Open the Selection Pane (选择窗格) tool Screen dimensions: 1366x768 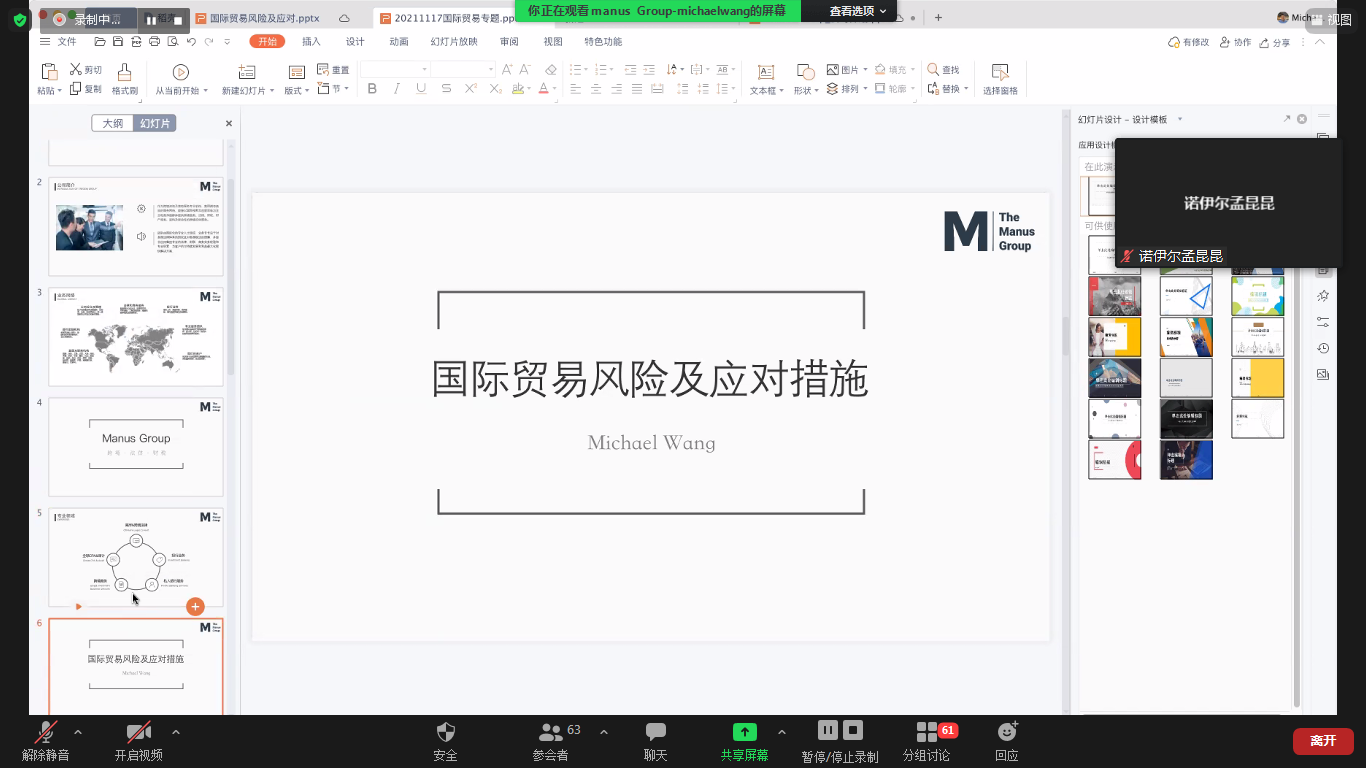[1000, 72]
